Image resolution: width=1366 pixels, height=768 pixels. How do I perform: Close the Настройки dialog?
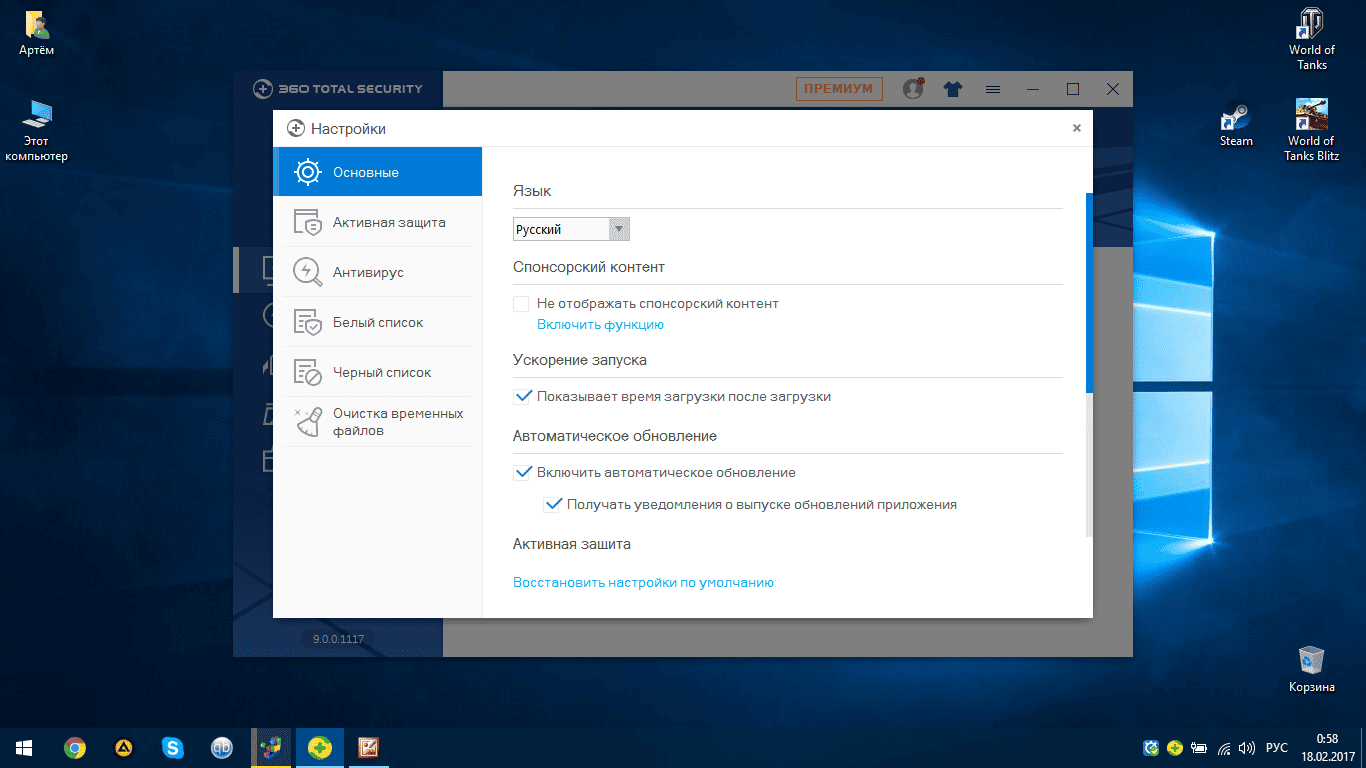tap(1077, 128)
